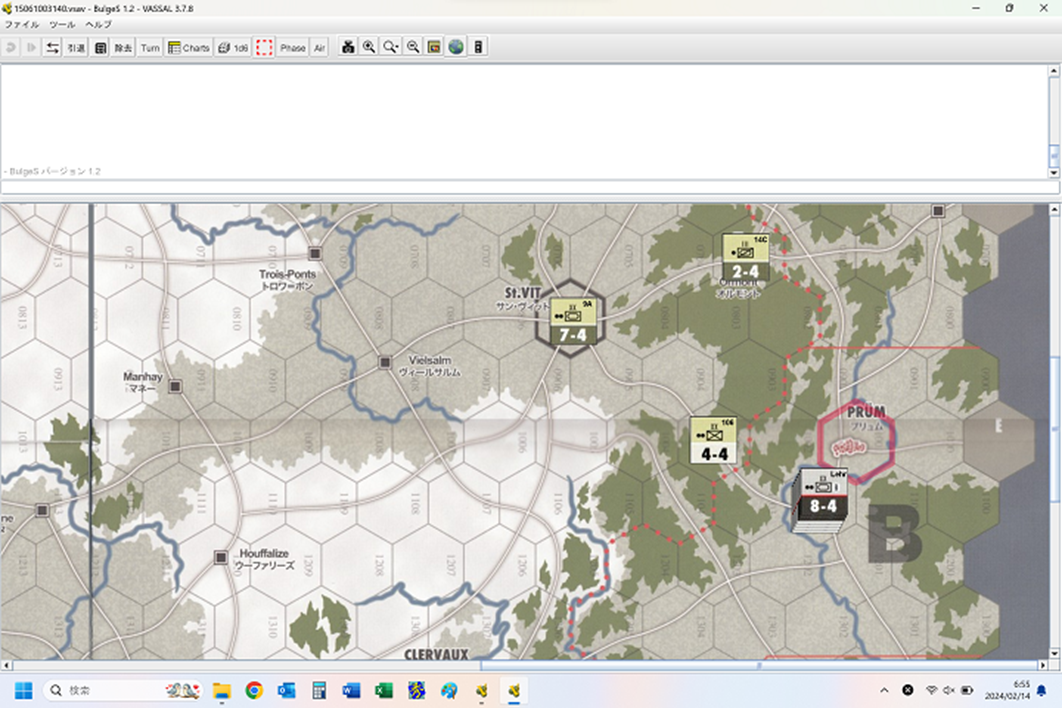Open the Windows Start menu
Image resolution: width=1062 pixels, height=708 pixels.
[x=24, y=690]
